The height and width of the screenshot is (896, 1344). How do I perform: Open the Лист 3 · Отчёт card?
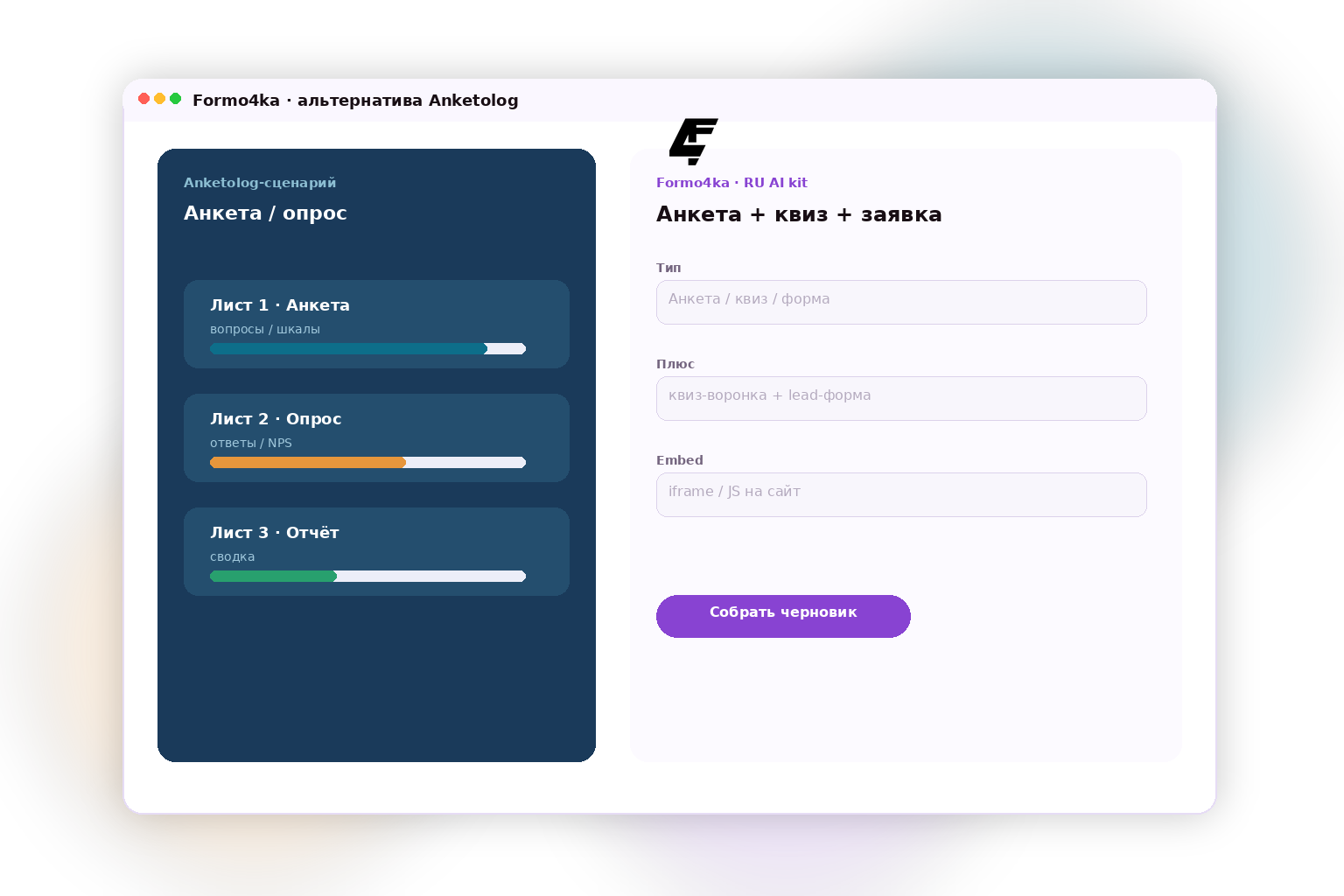point(376,551)
